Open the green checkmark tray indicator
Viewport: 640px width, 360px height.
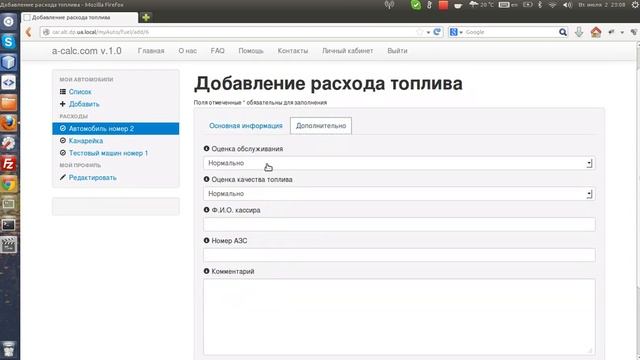[416, 5]
